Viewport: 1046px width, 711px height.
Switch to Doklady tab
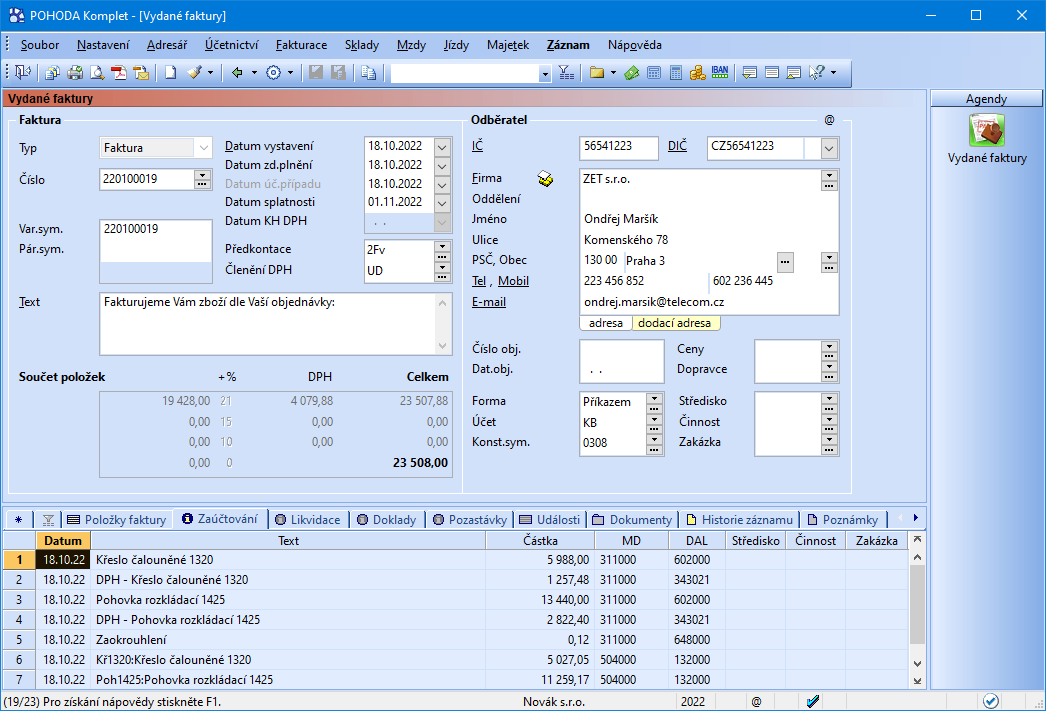point(386,520)
